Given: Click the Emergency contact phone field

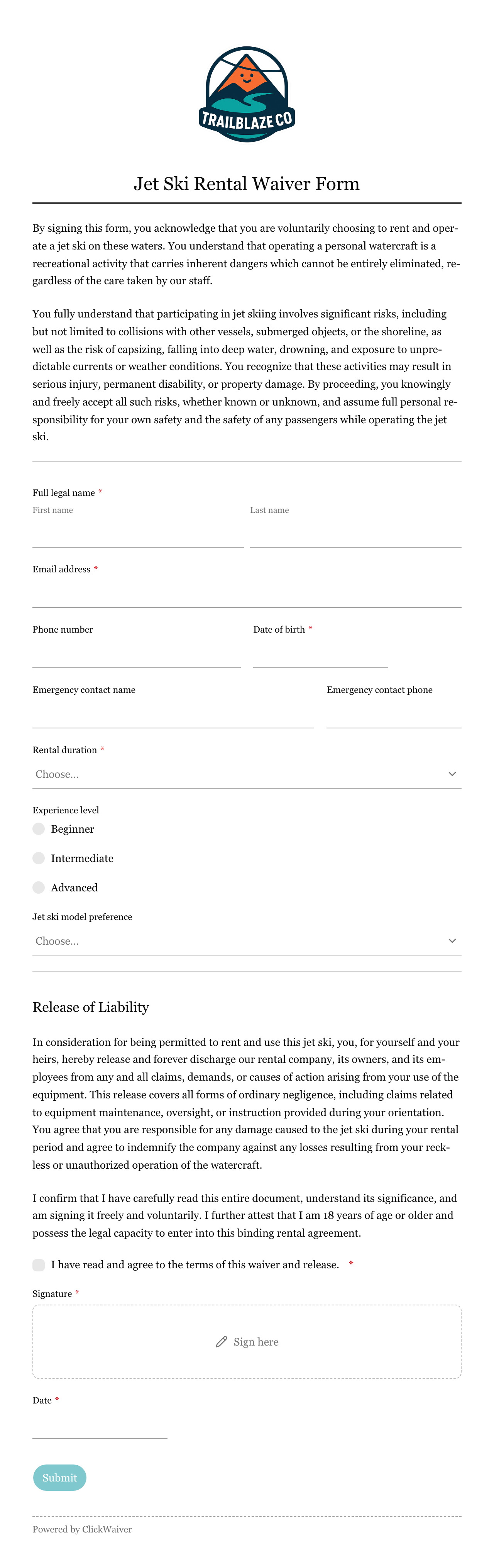Looking at the screenshot, I should point(394,714).
